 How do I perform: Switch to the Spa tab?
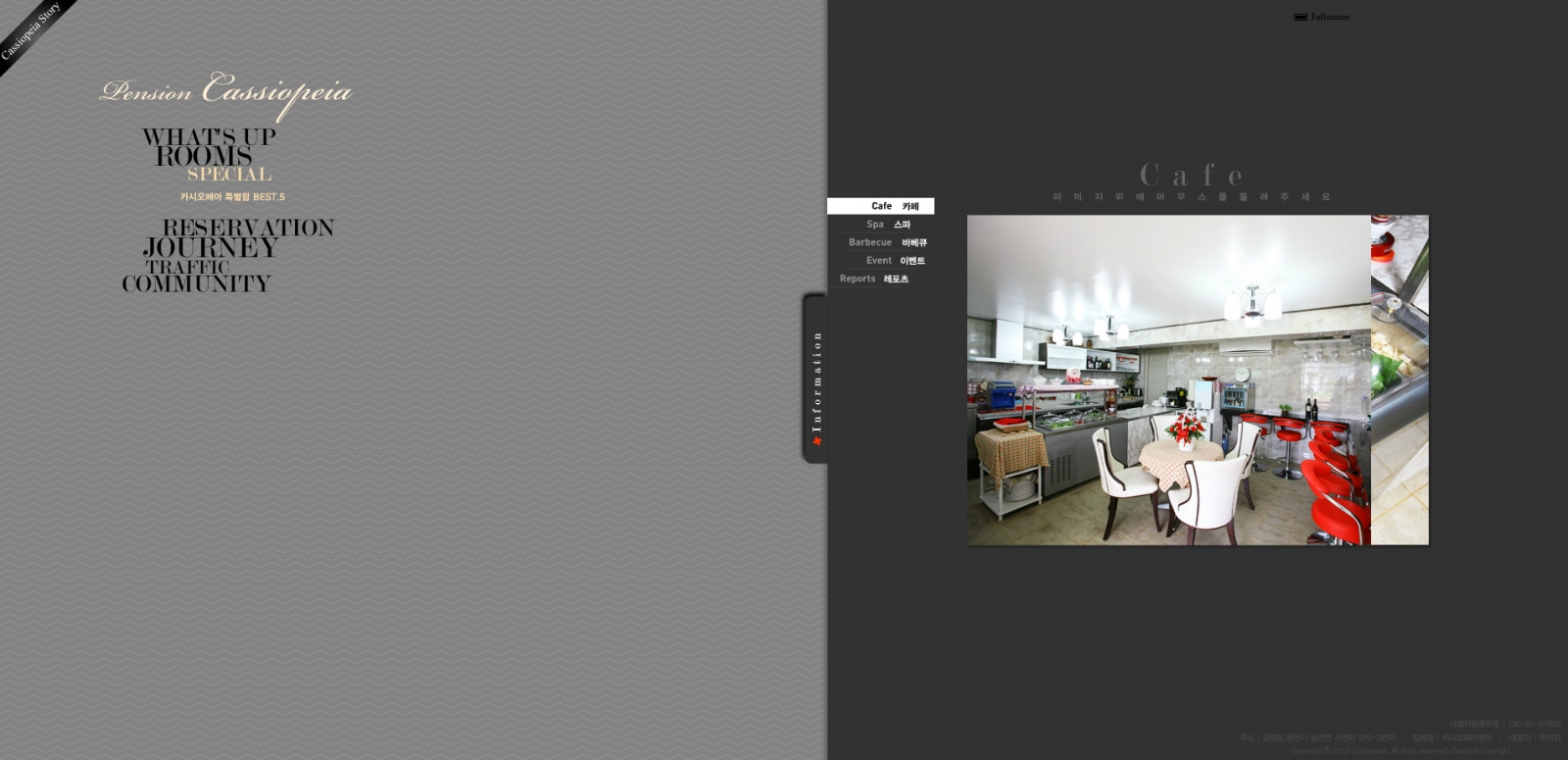point(887,225)
